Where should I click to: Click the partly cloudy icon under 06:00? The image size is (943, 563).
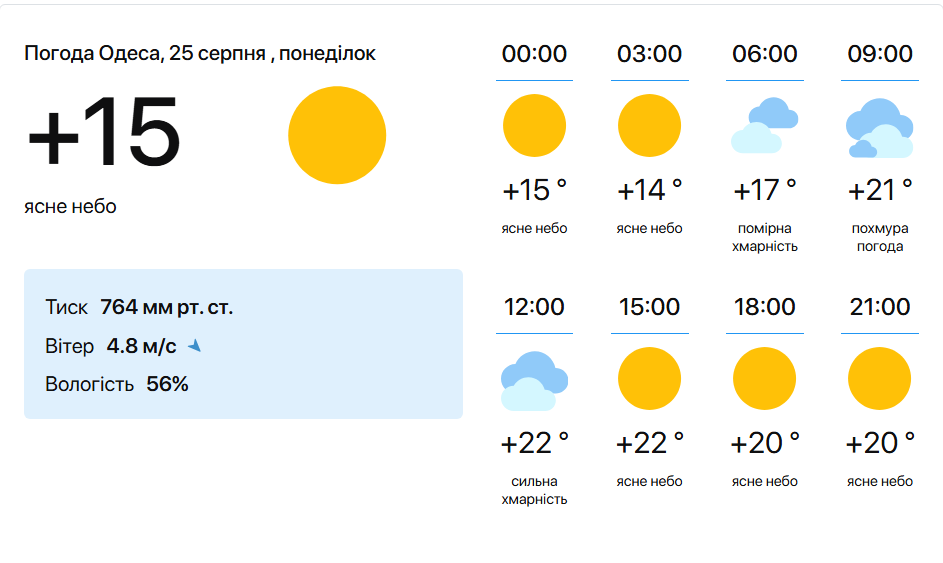764,126
